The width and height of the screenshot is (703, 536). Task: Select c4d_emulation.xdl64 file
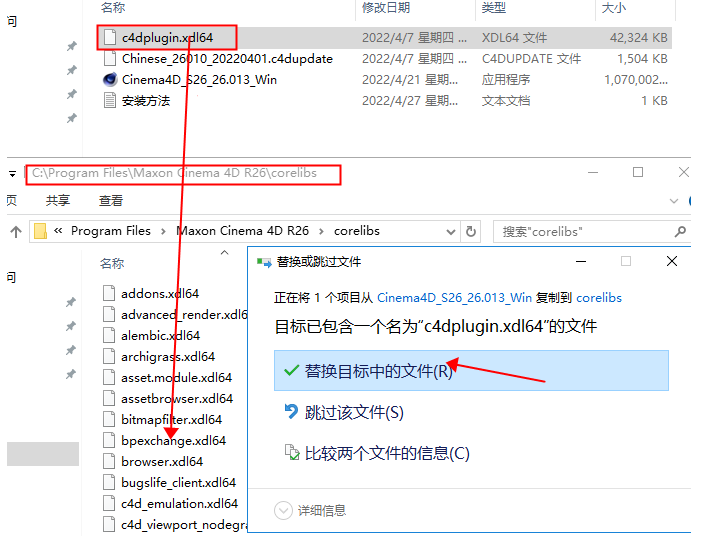tap(179, 504)
